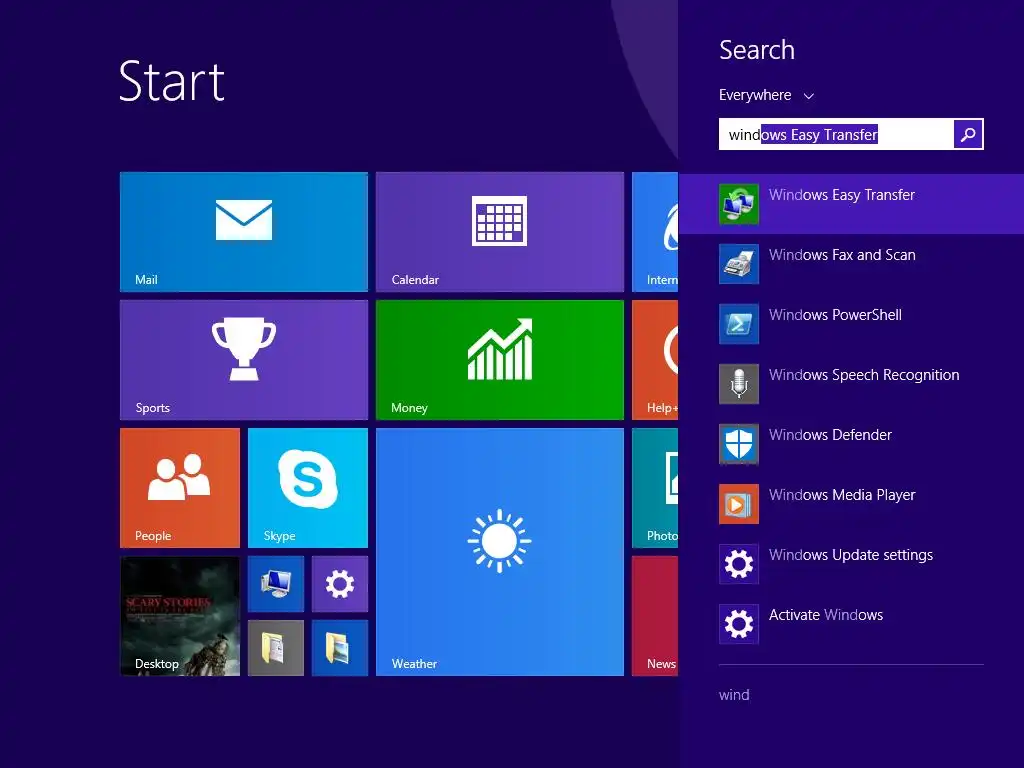Select the Windows Speech Recognition result text
The width and height of the screenshot is (1024, 768).
(x=864, y=376)
